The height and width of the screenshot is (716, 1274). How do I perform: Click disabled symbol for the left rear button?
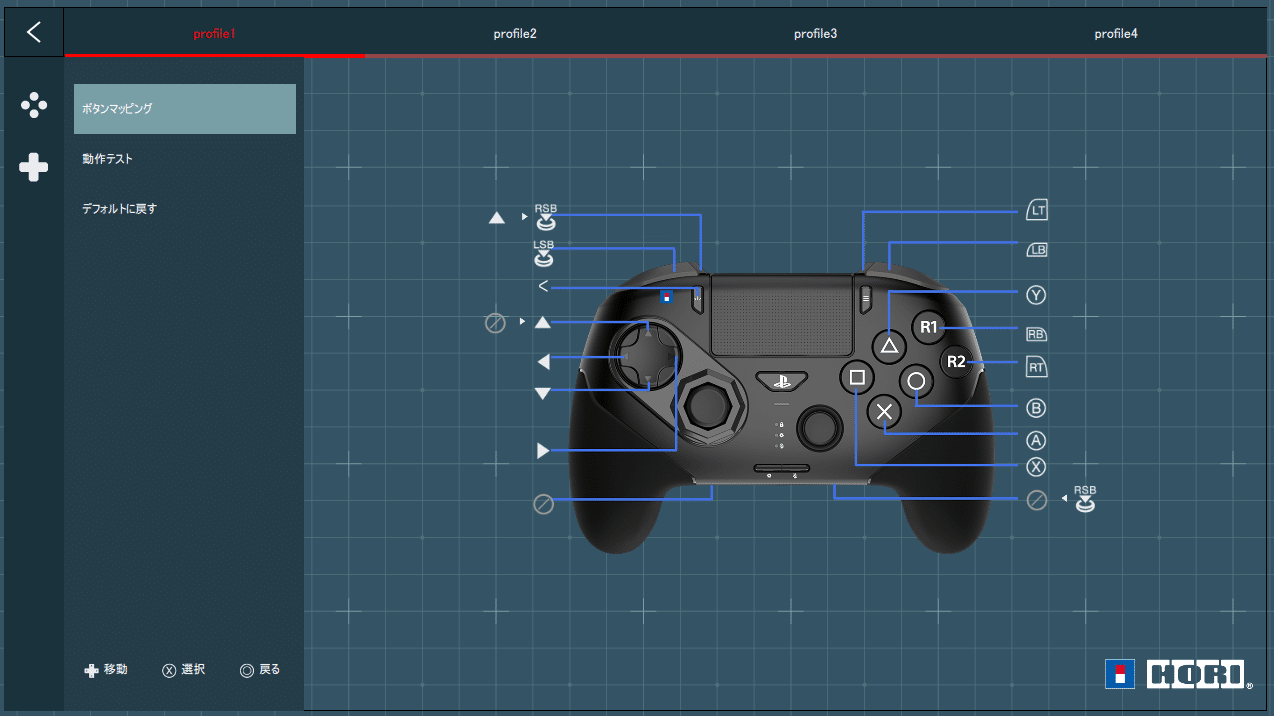(x=543, y=505)
